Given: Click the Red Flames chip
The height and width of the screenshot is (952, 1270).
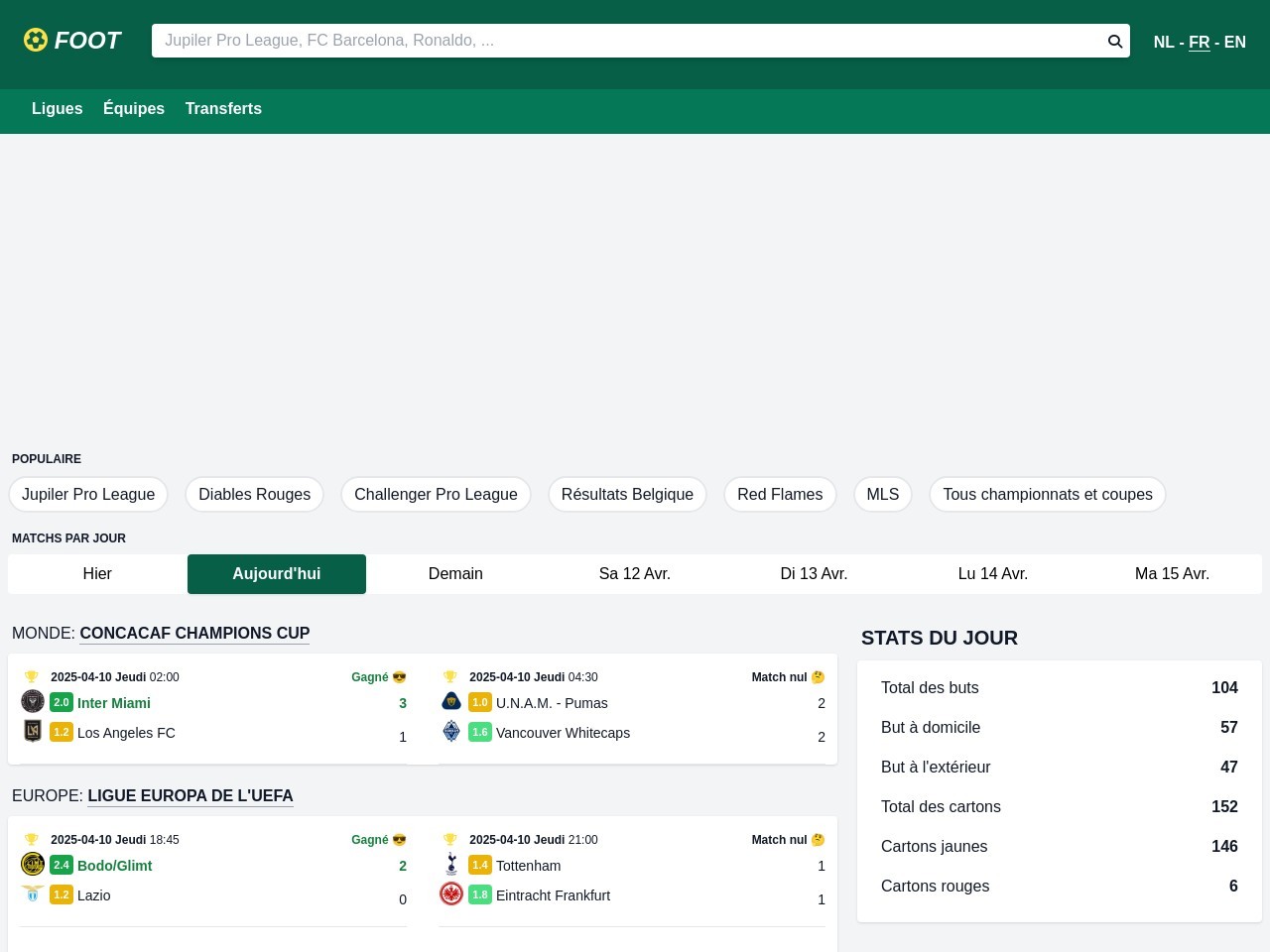Looking at the screenshot, I should coord(780,494).
